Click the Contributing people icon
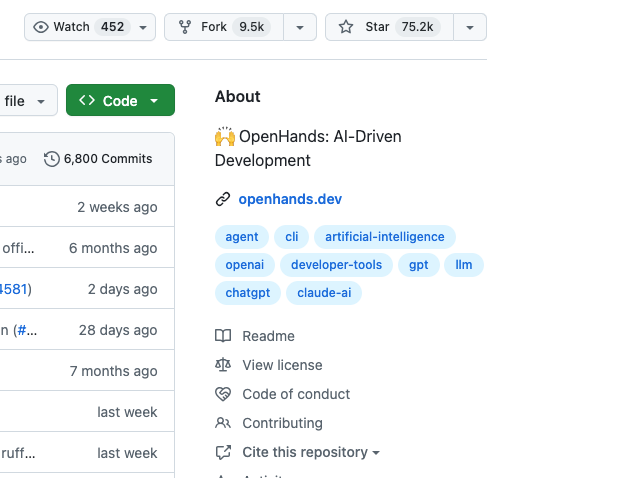This screenshot has height=478, width=626. 223,422
